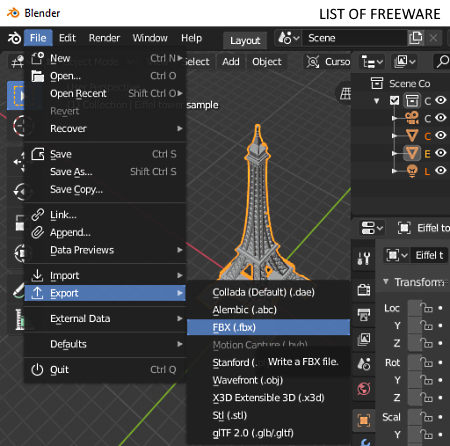Choose Quit in the File menu
The image size is (450, 446).
105,370
